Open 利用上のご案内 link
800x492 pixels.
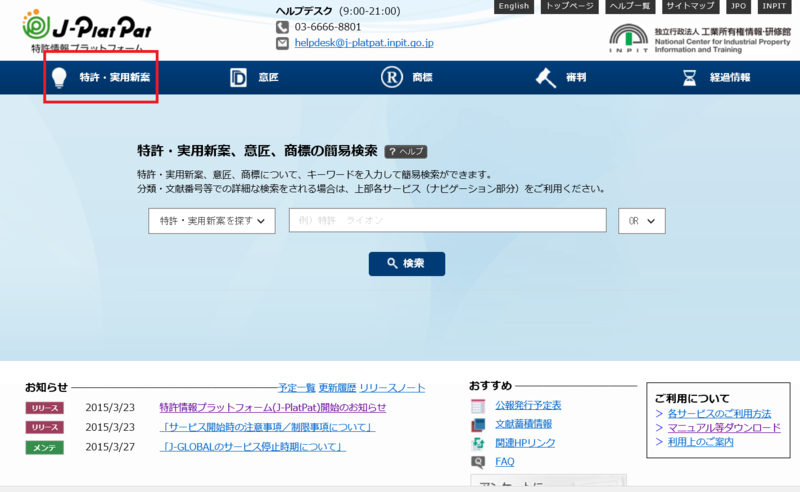click(700, 442)
